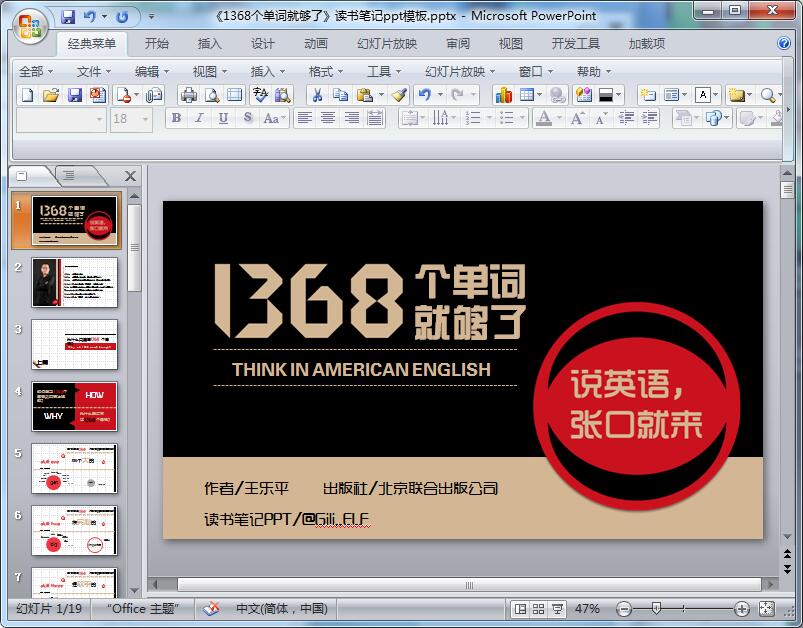Expand the font size 18 dropdown
The height and width of the screenshot is (628, 803).
pyautogui.click(x=145, y=119)
